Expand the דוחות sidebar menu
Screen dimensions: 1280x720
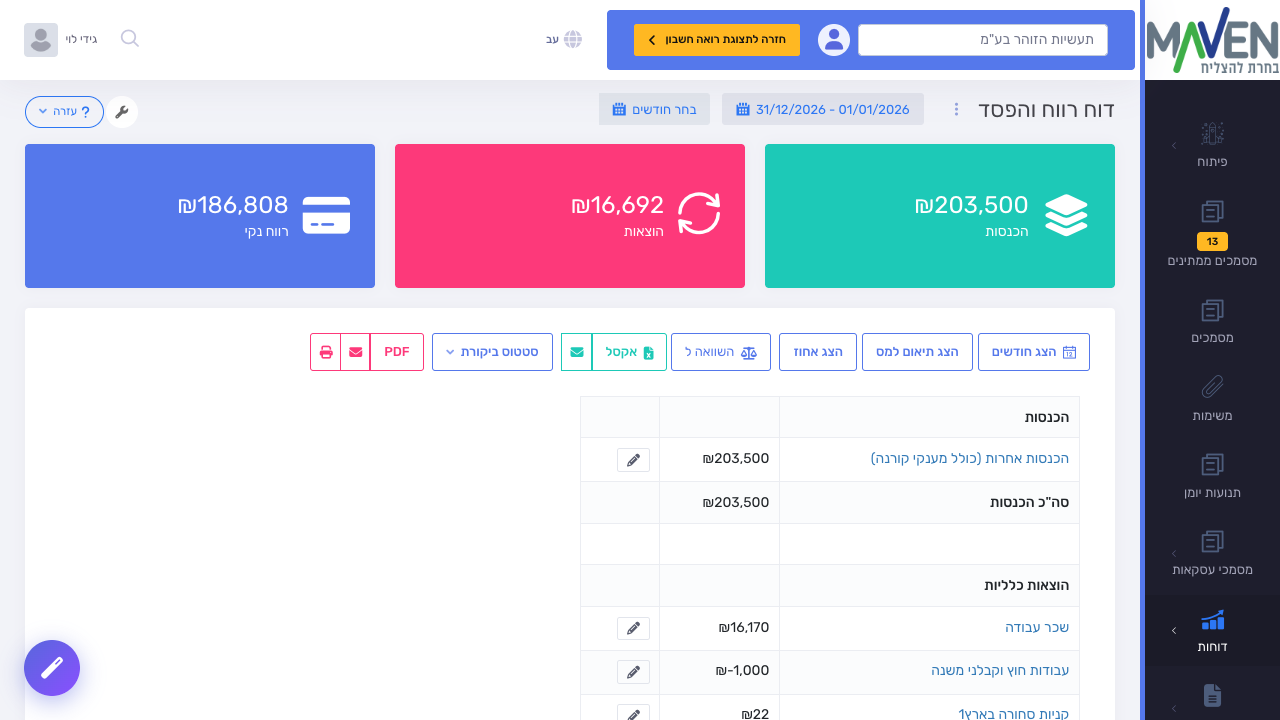click(1212, 631)
